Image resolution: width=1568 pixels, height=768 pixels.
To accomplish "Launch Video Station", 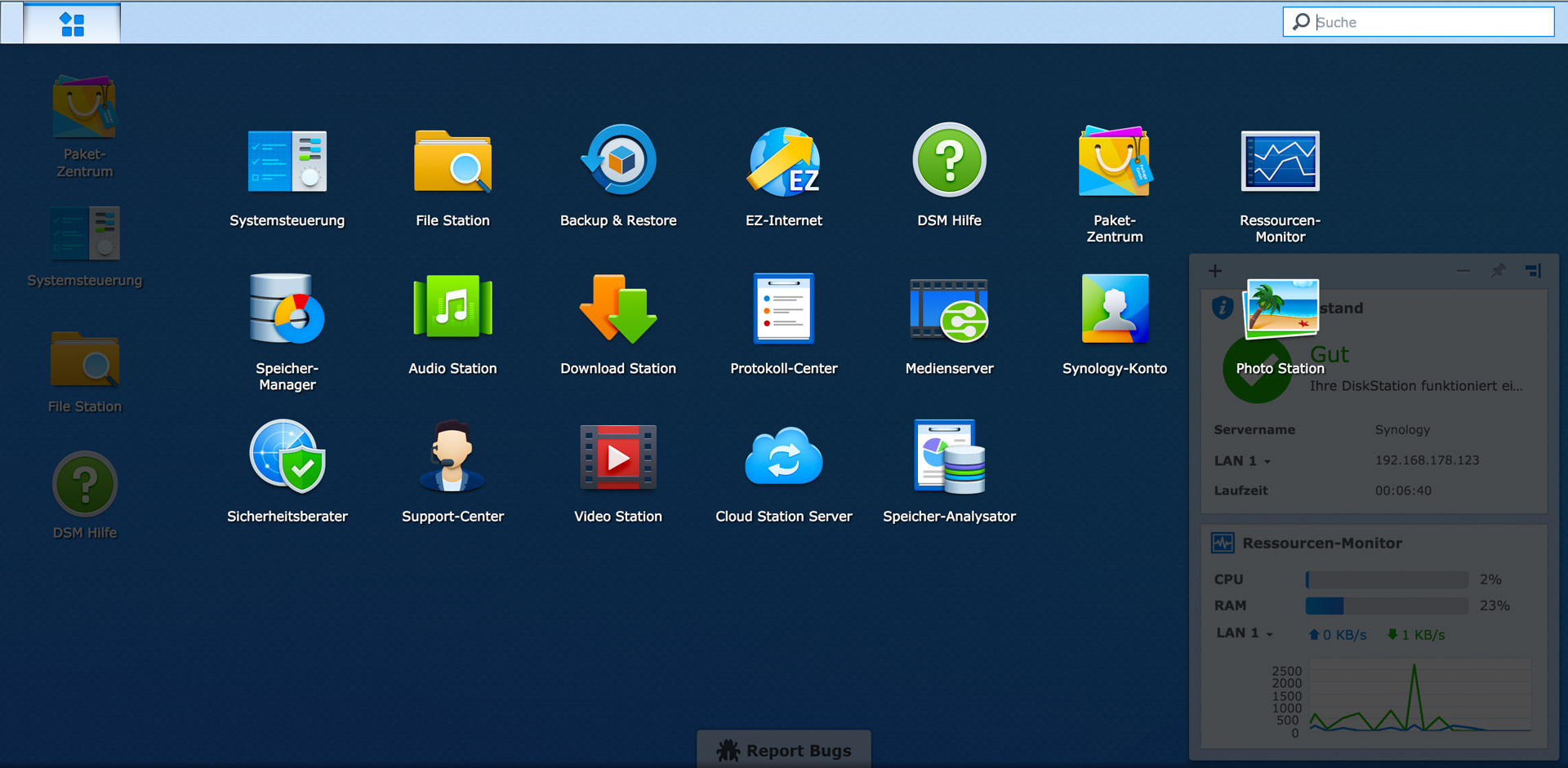I will point(618,456).
